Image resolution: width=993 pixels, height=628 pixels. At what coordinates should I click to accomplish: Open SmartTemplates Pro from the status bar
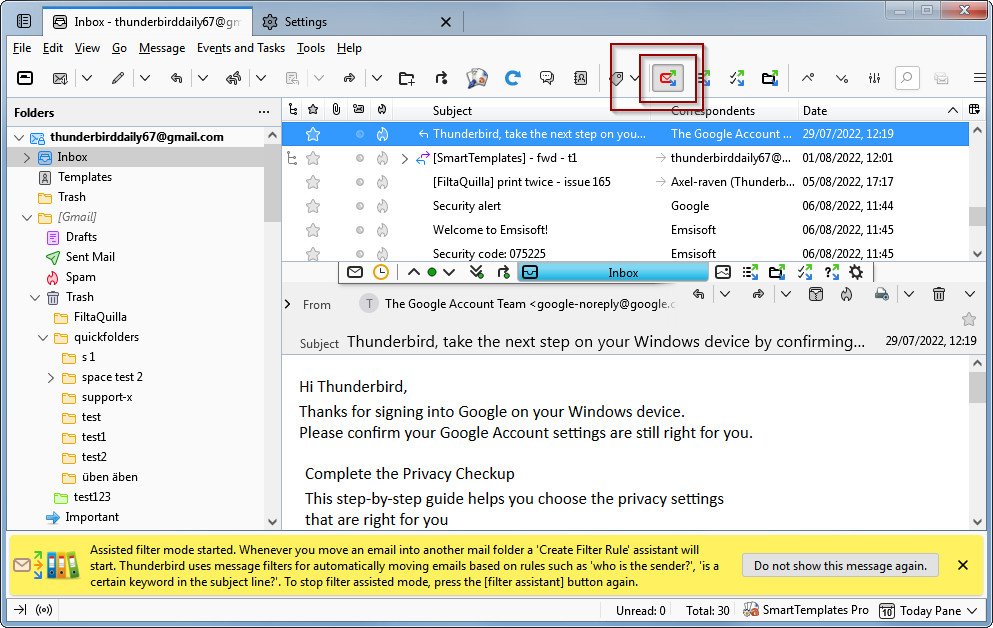[806, 610]
